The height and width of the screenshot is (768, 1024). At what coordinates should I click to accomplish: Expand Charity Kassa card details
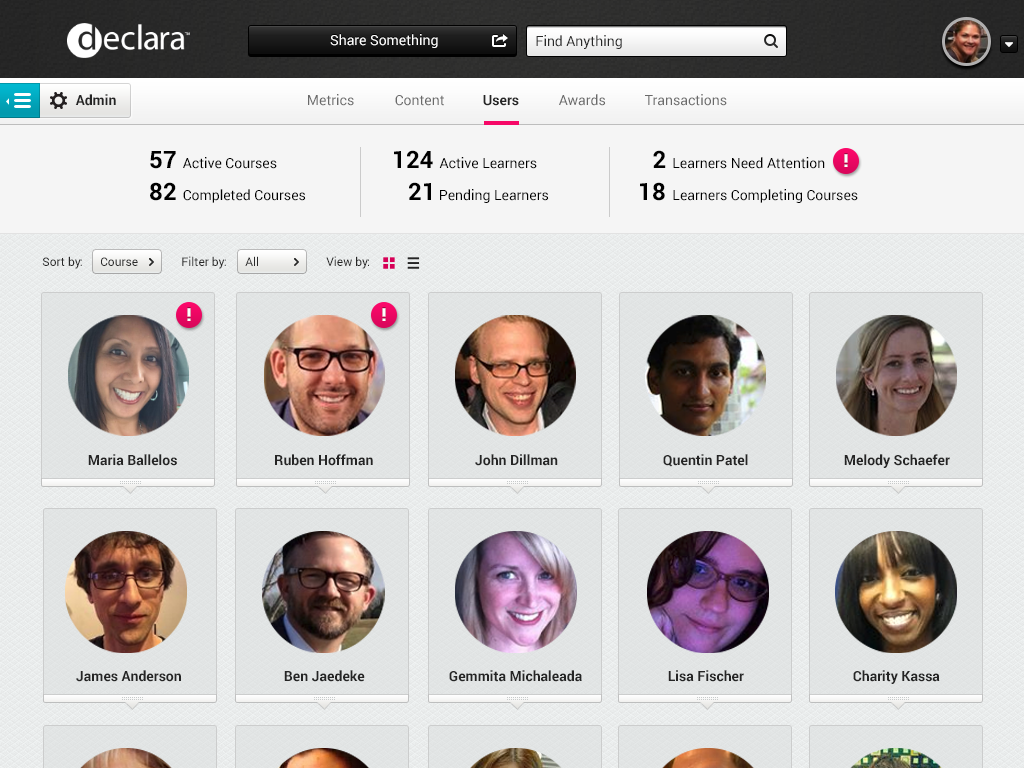click(897, 701)
